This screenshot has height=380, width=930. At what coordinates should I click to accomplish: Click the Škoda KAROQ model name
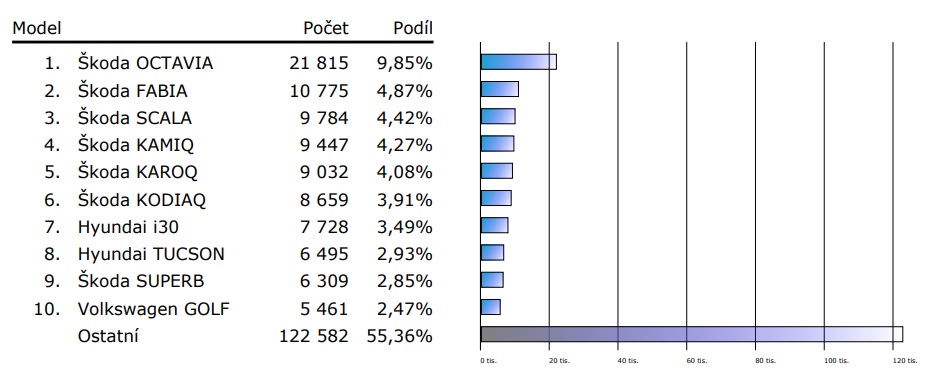(x=138, y=173)
